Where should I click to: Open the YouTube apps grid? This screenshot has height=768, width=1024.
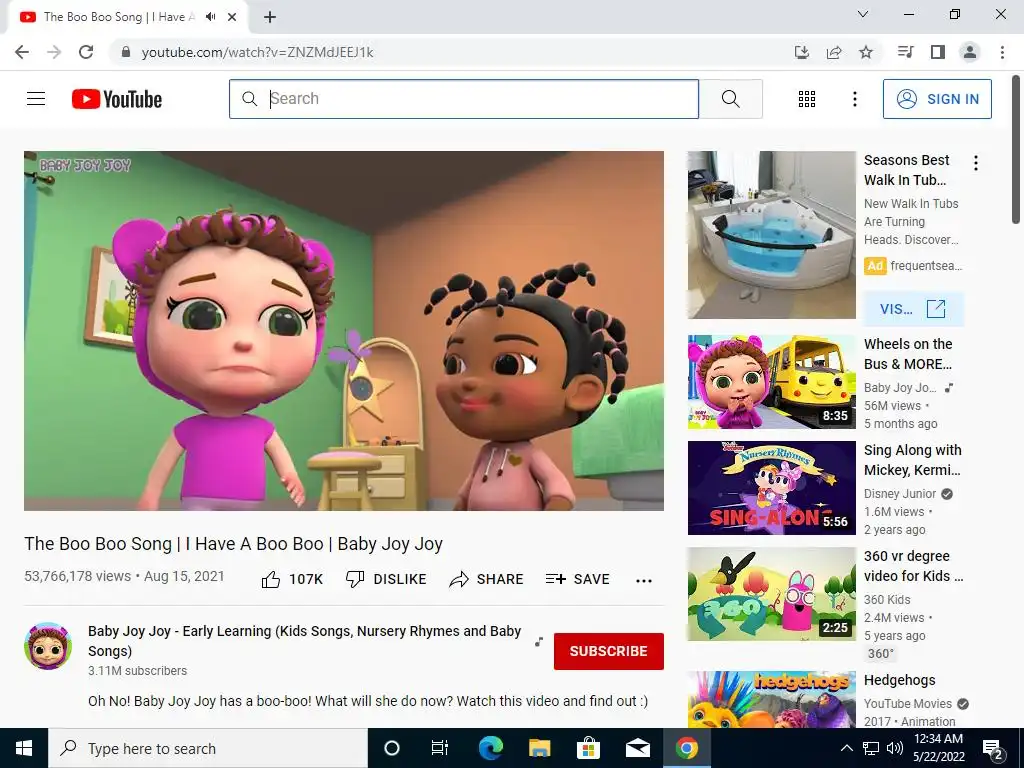(x=807, y=99)
